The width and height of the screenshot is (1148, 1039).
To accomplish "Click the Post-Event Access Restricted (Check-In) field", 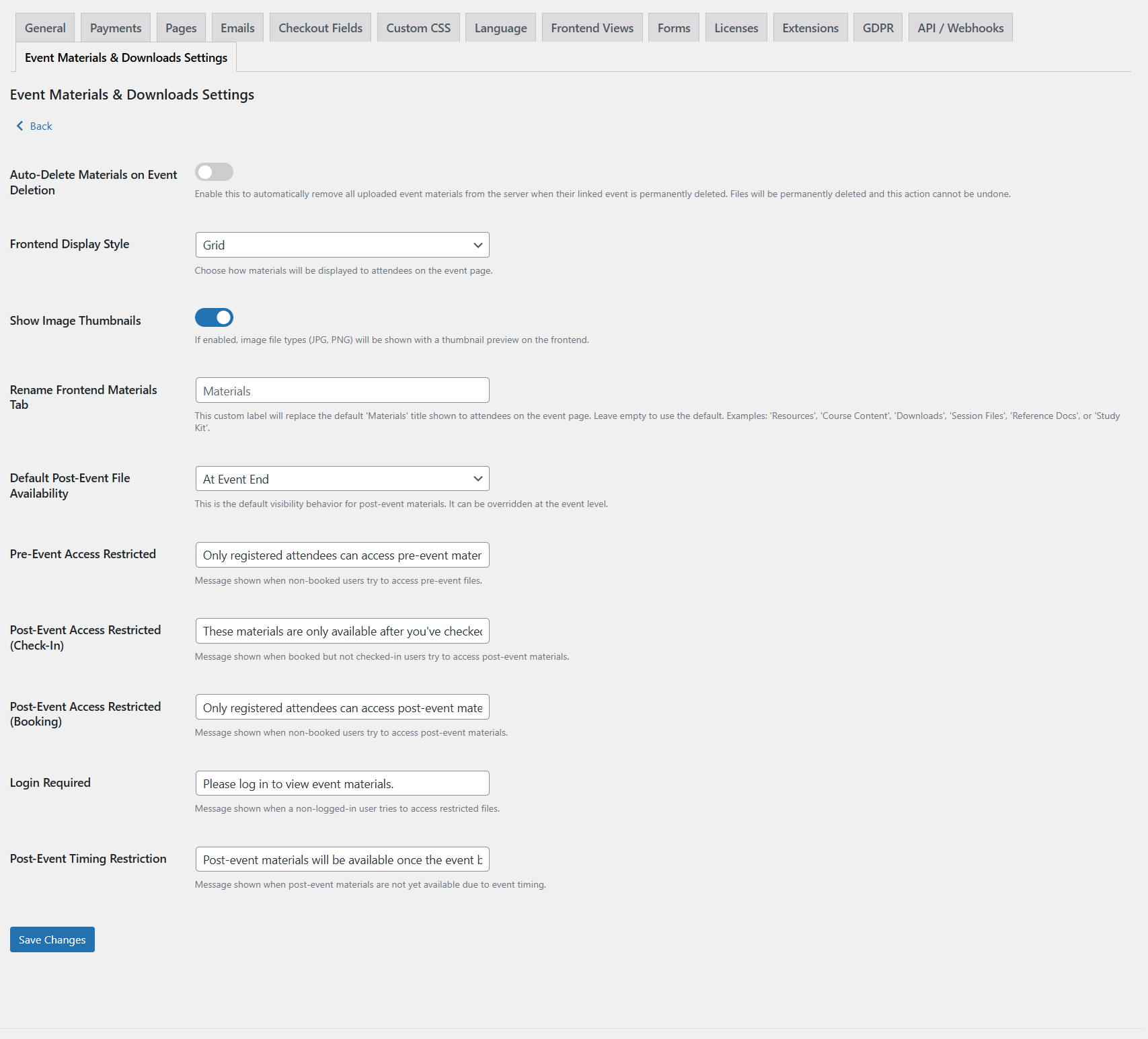I will (x=342, y=631).
